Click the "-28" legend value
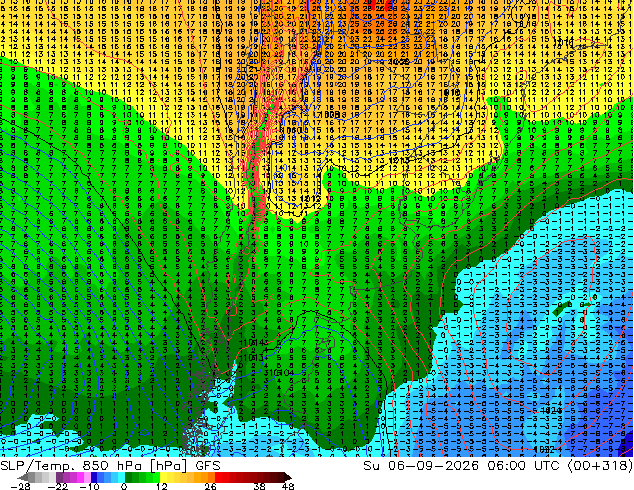This screenshot has height=490, width=634. [x=20, y=486]
